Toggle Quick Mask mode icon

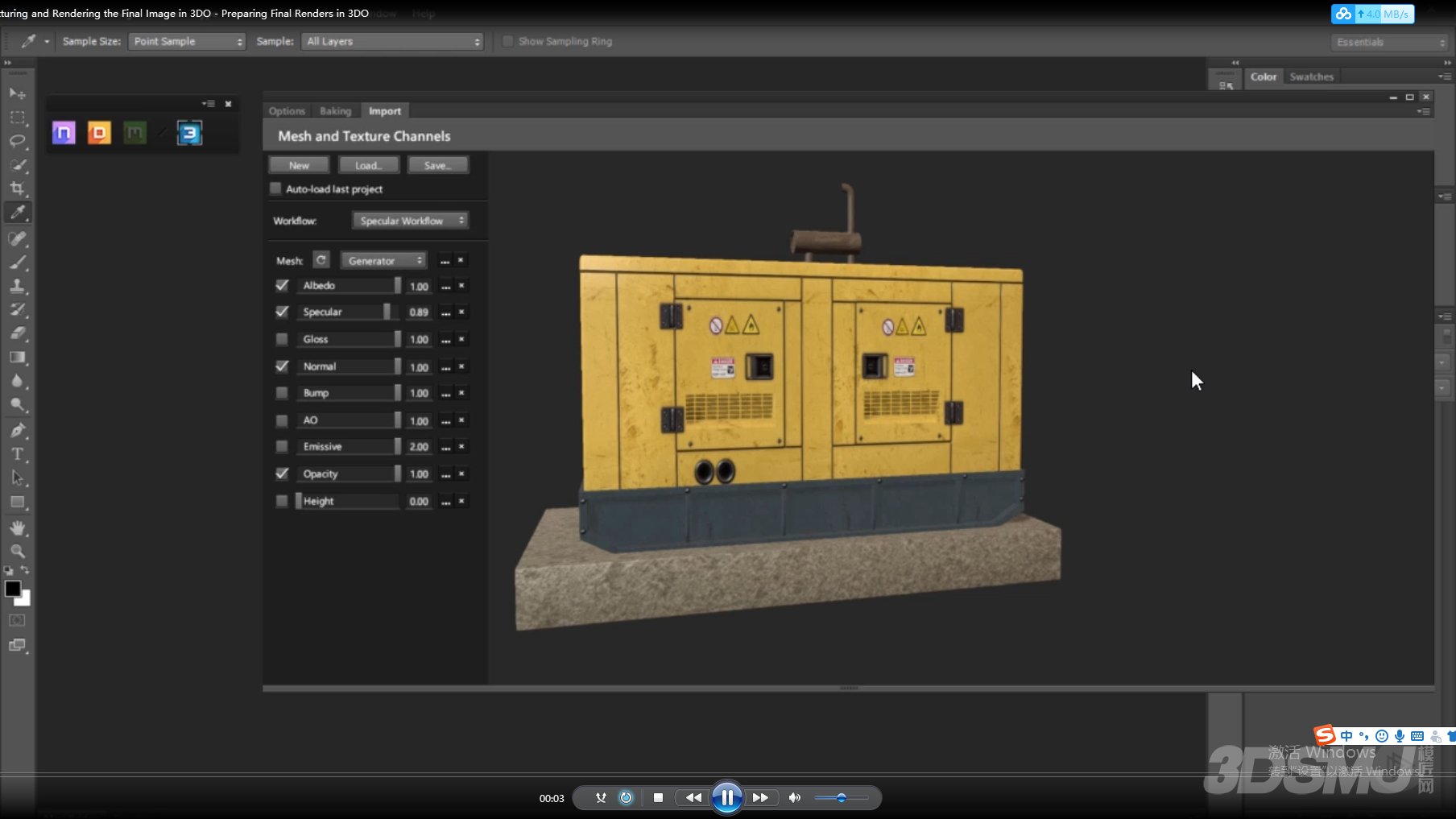coord(17,621)
